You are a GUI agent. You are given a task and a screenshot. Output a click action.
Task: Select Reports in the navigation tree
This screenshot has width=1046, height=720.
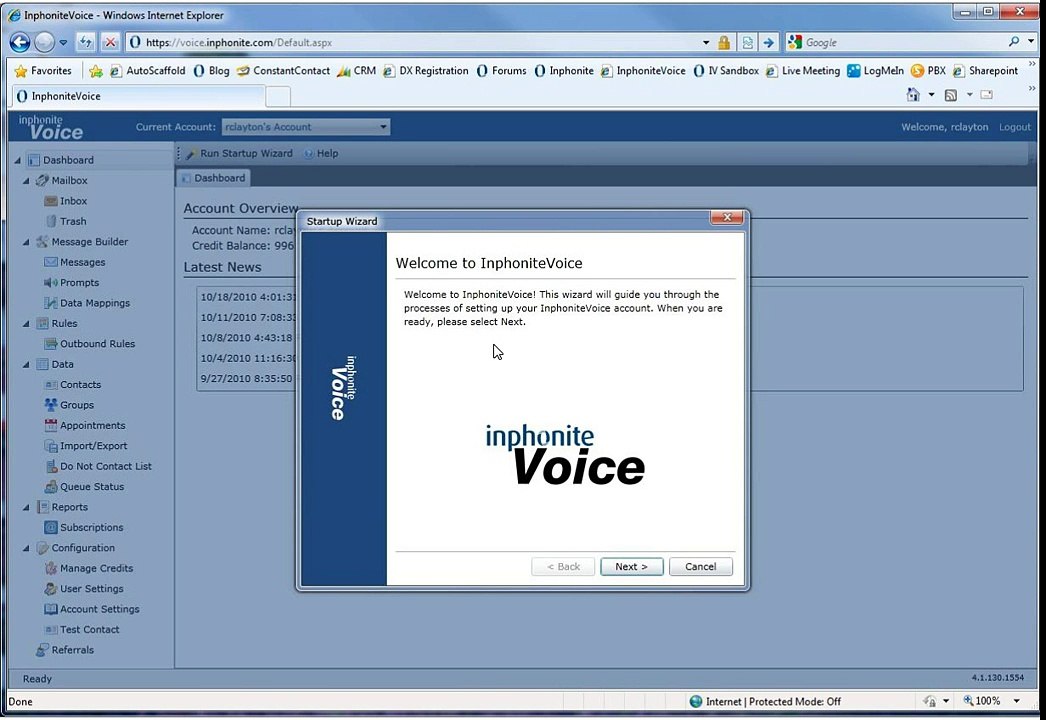[x=69, y=507]
